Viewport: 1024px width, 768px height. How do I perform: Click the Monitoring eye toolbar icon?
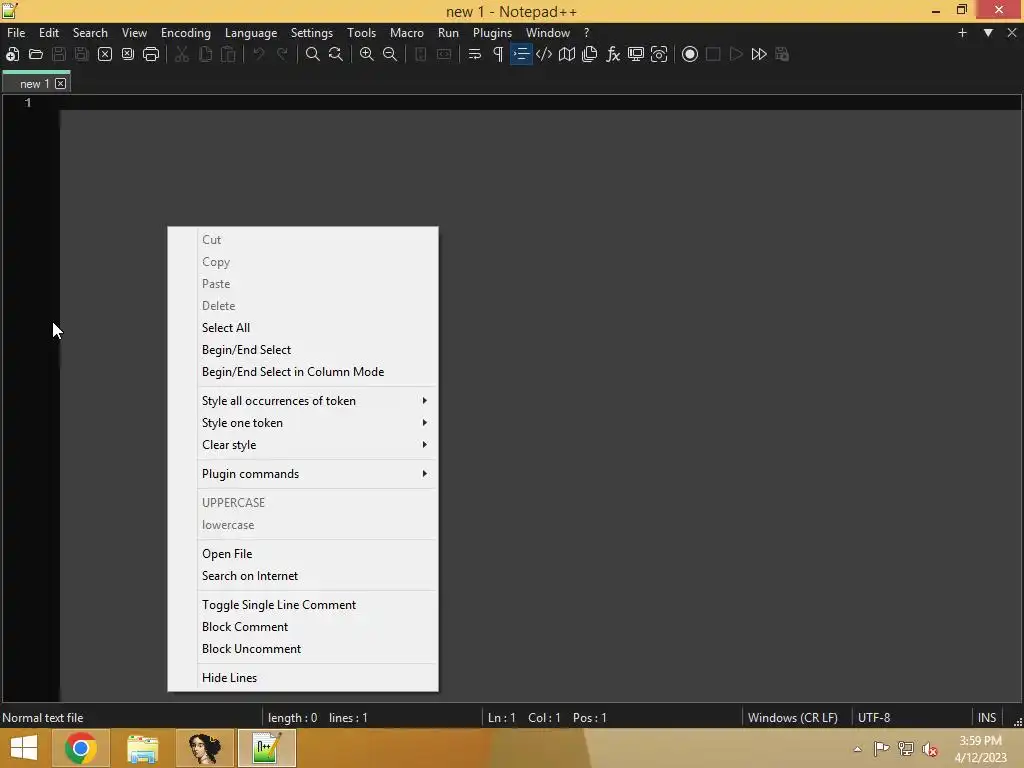point(659,54)
